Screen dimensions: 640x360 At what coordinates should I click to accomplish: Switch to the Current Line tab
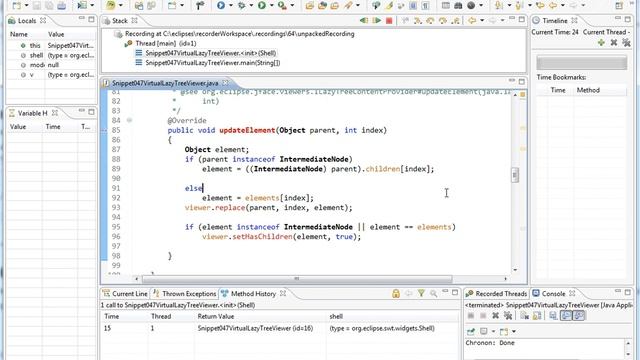125,293
